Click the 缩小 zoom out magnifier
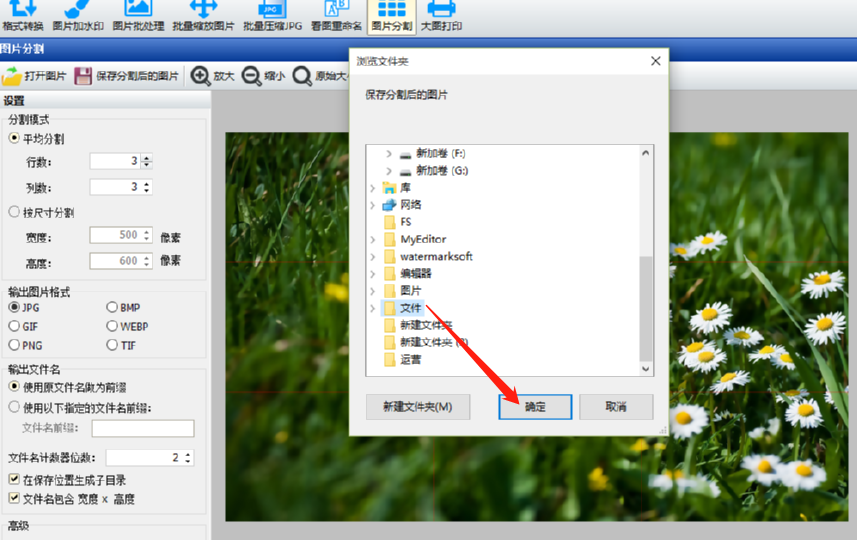This screenshot has width=857, height=540. click(251, 76)
